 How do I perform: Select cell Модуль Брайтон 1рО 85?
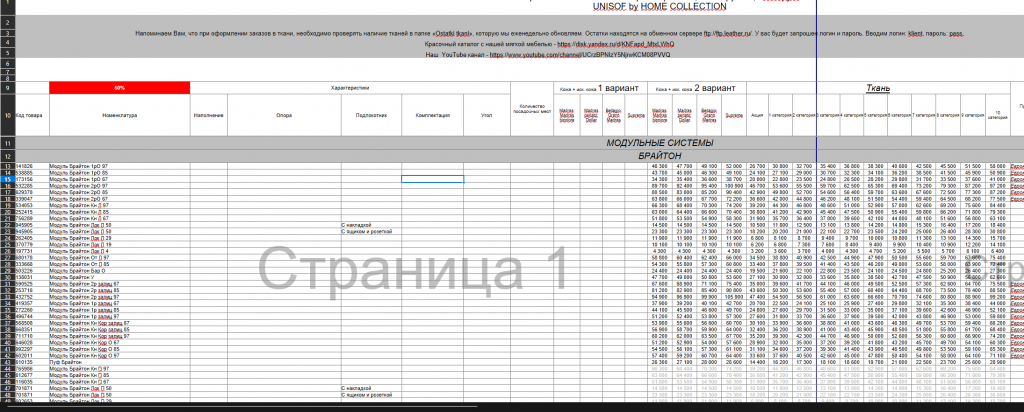[x=120, y=173]
